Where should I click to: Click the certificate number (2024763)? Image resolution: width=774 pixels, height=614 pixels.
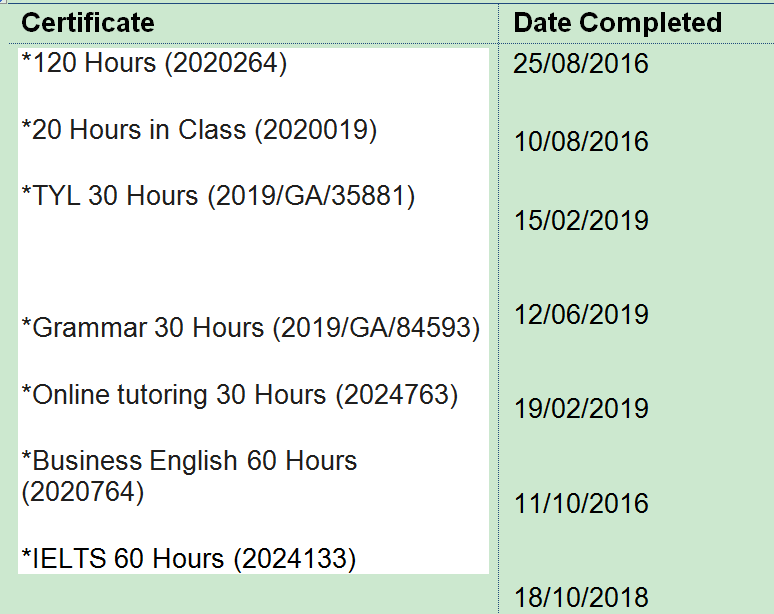pos(397,395)
